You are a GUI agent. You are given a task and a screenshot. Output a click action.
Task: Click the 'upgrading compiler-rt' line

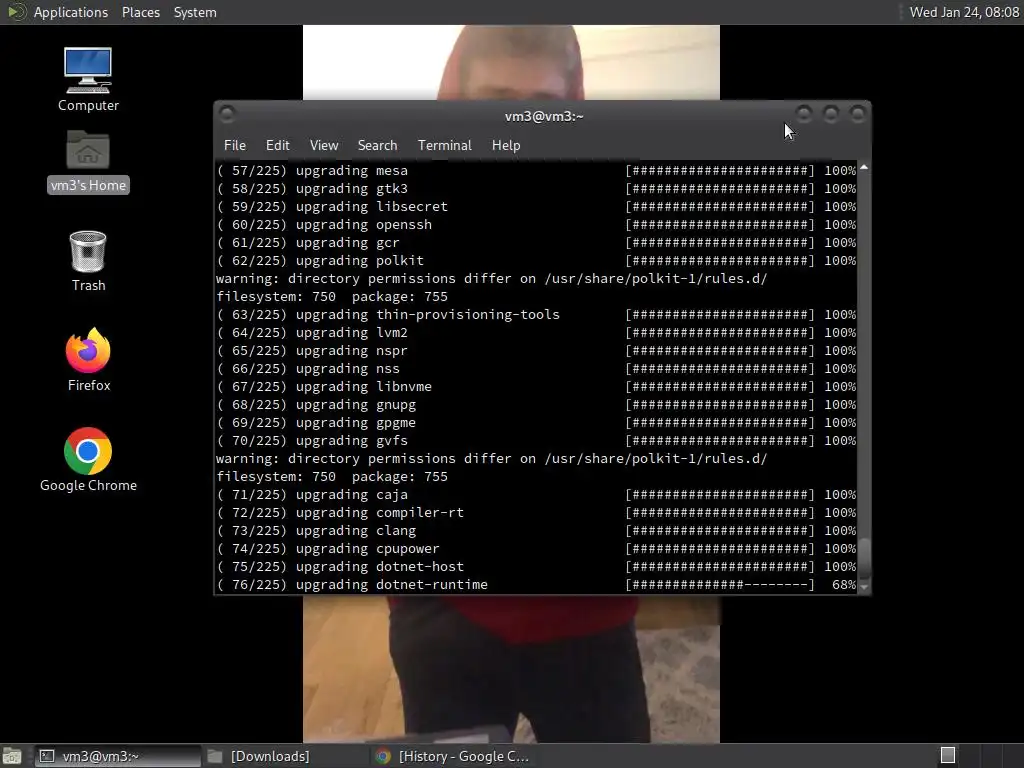(x=536, y=513)
